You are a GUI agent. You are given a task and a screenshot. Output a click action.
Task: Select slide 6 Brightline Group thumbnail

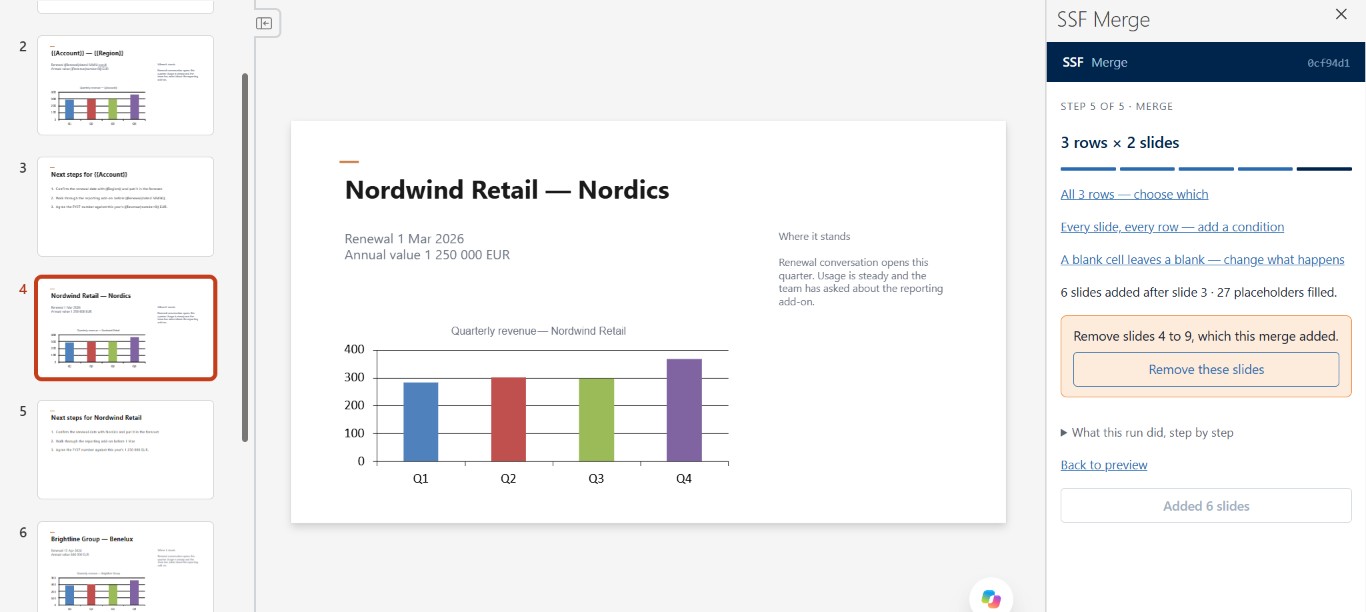tap(126, 566)
